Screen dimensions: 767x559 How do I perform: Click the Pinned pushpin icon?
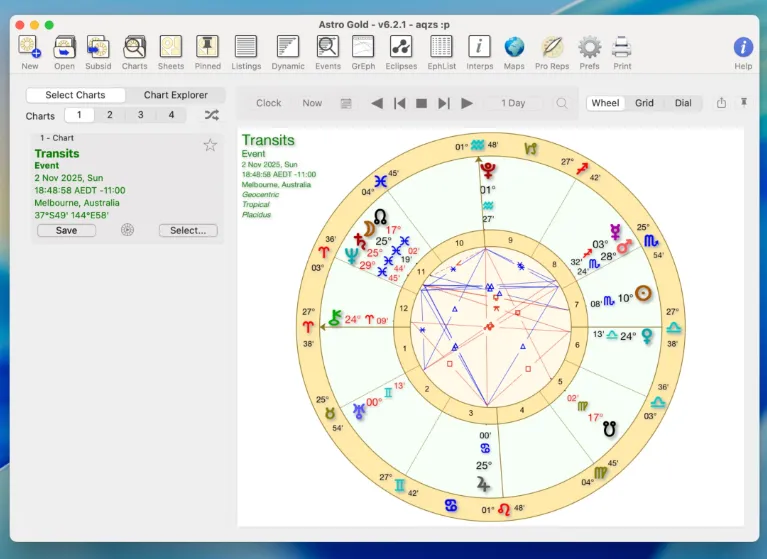tap(207, 47)
